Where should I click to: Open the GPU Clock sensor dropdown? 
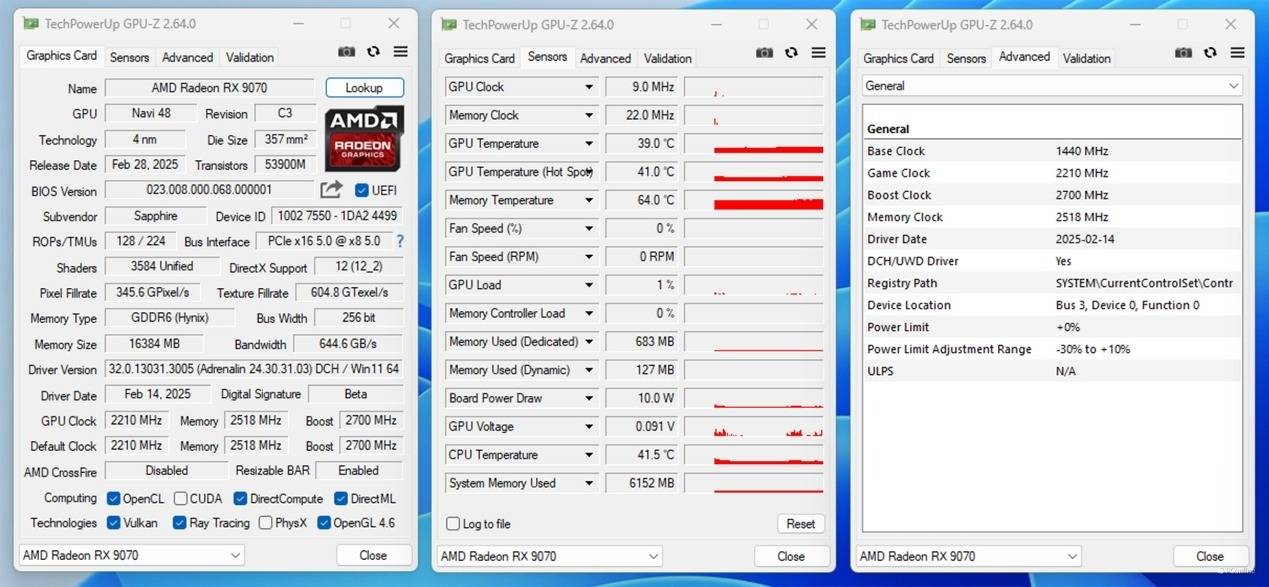coord(589,87)
